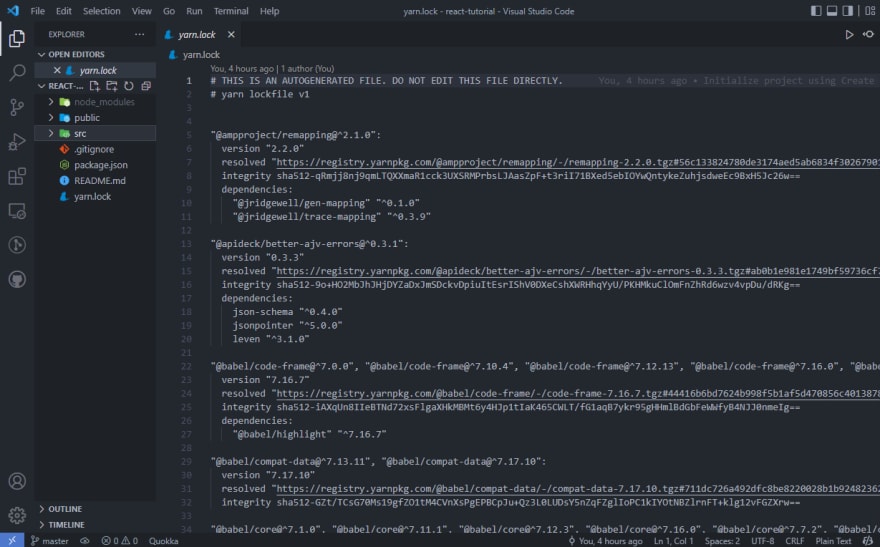Open the apideck better-ajv-errors registry URL
Viewport: 880px width, 547px height.
578,271
